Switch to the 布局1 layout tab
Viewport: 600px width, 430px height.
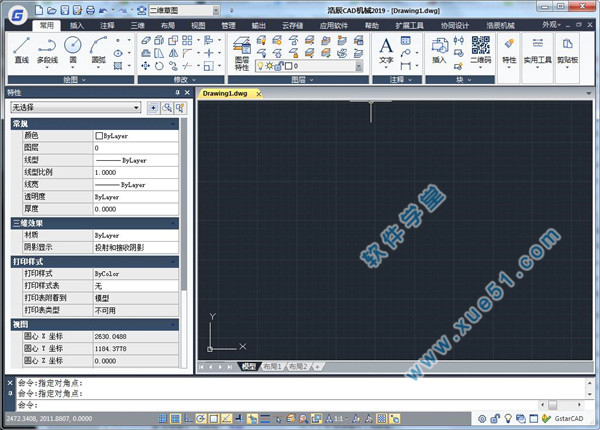click(x=271, y=367)
